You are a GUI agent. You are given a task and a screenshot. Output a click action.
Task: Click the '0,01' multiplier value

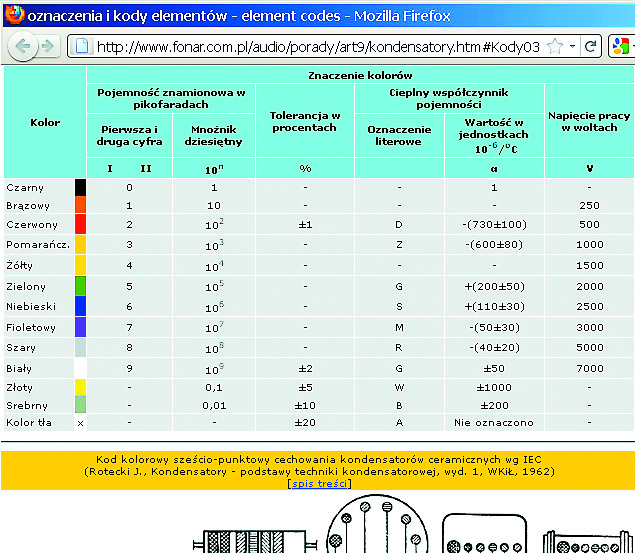tap(214, 405)
